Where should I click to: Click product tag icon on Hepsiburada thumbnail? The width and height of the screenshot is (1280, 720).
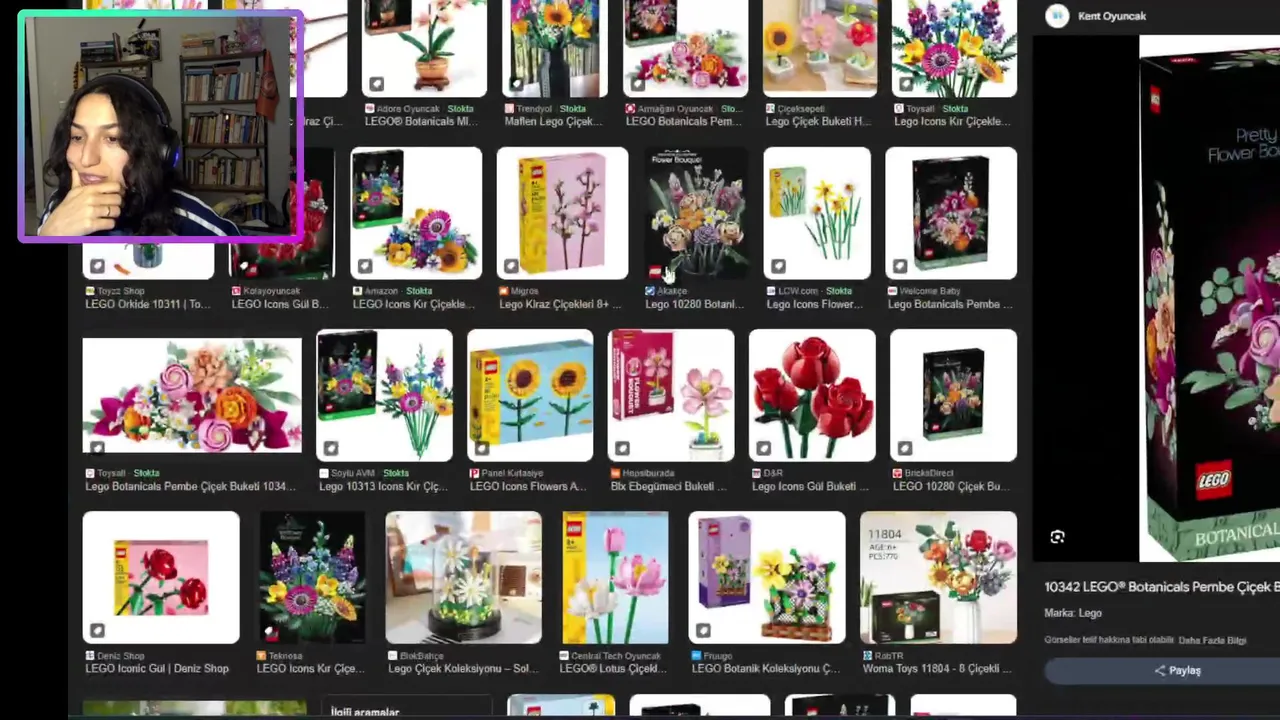click(x=623, y=448)
